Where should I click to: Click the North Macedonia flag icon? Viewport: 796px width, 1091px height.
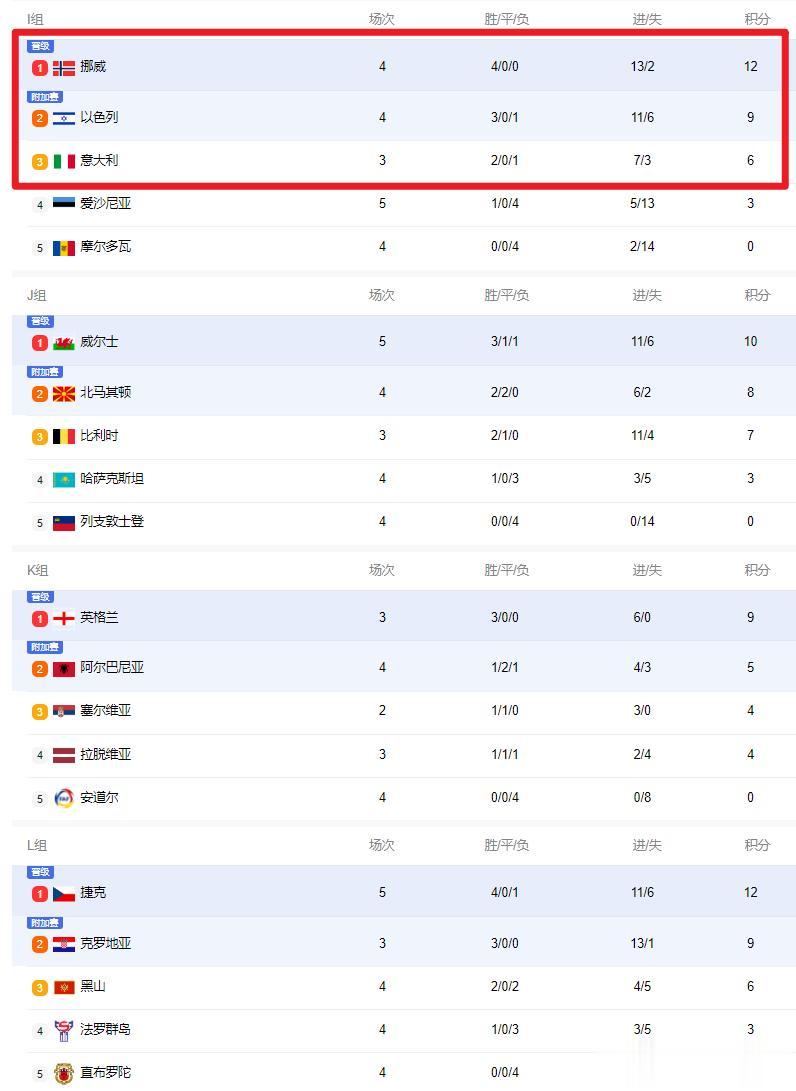pyautogui.click(x=64, y=394)
